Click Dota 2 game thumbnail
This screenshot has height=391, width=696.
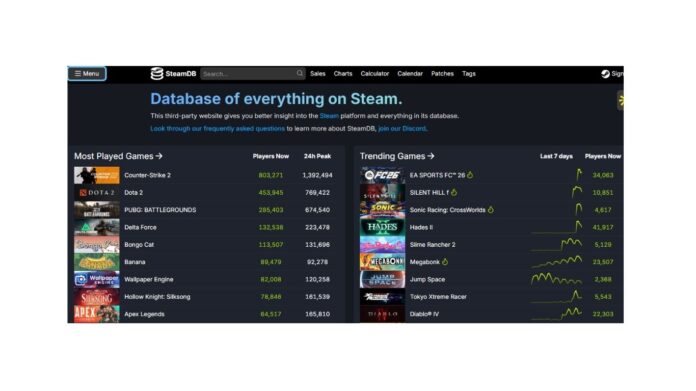(x=97, y=193)
